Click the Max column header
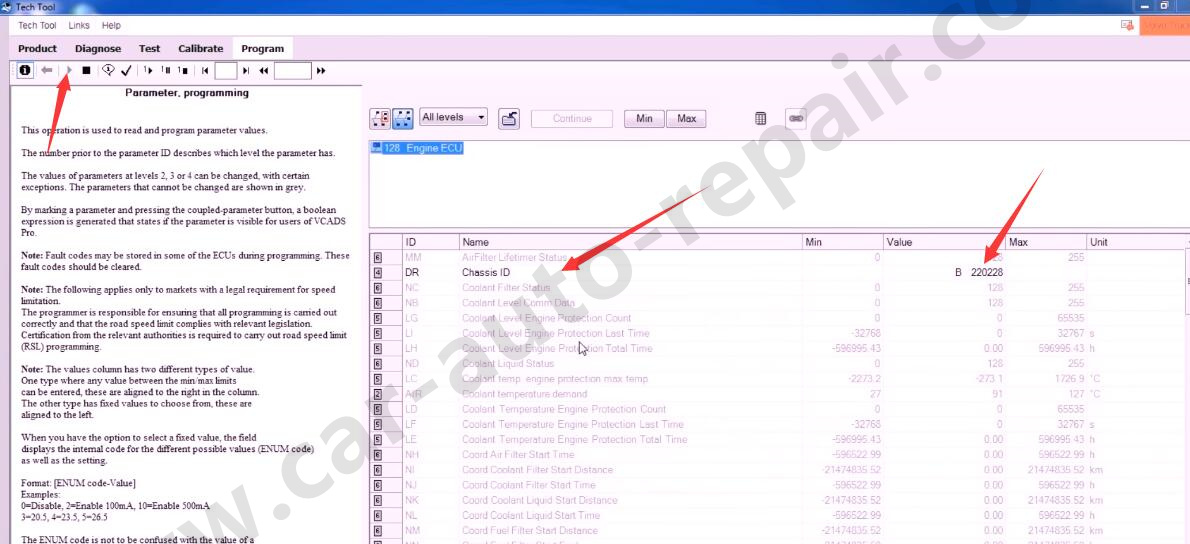 [1046, 242]
